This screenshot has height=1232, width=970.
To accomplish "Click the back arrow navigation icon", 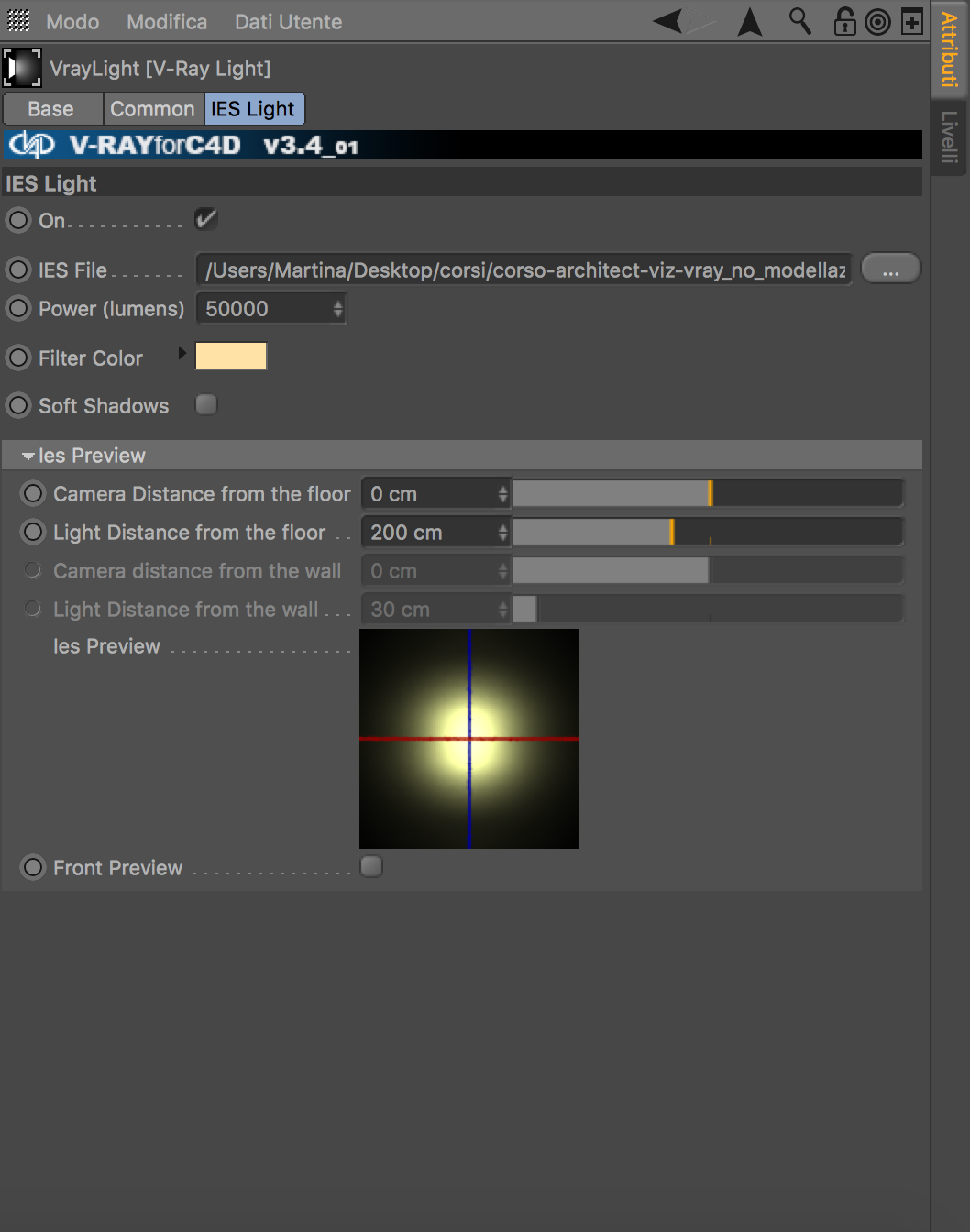I will (667, 20).
